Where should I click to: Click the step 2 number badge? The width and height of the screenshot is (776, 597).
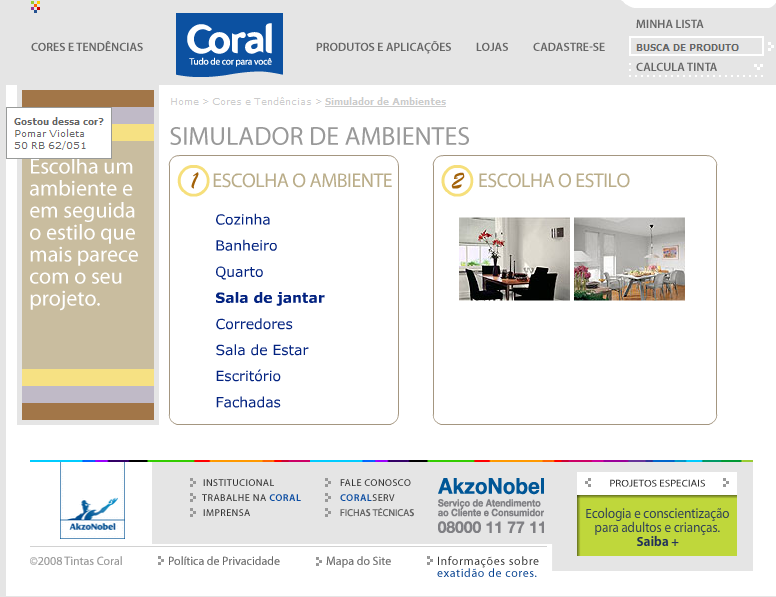pos(457,180)
